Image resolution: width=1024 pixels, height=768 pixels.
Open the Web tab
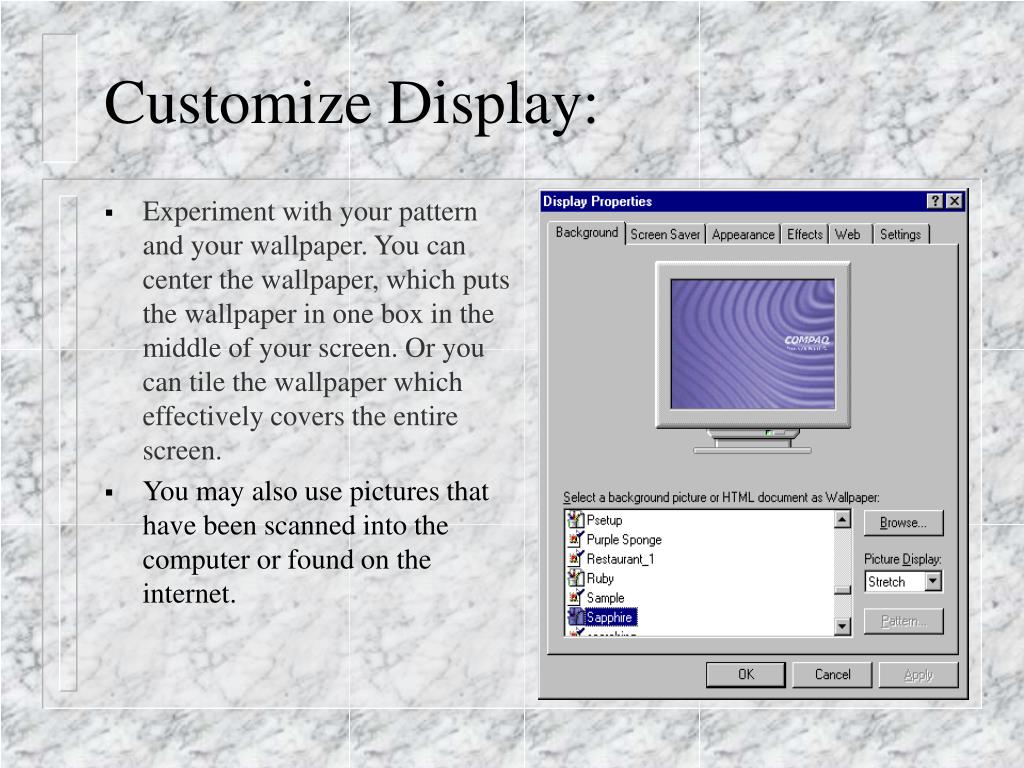click(x=848, y=234)
